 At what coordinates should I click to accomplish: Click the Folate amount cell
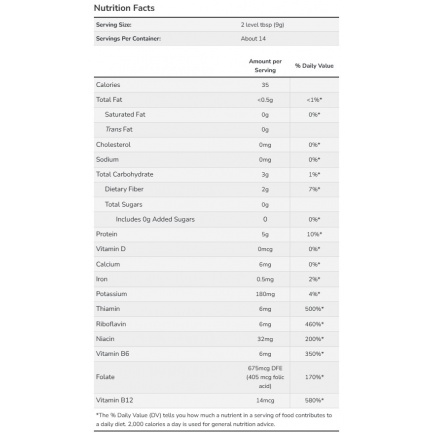click(265, 377)
